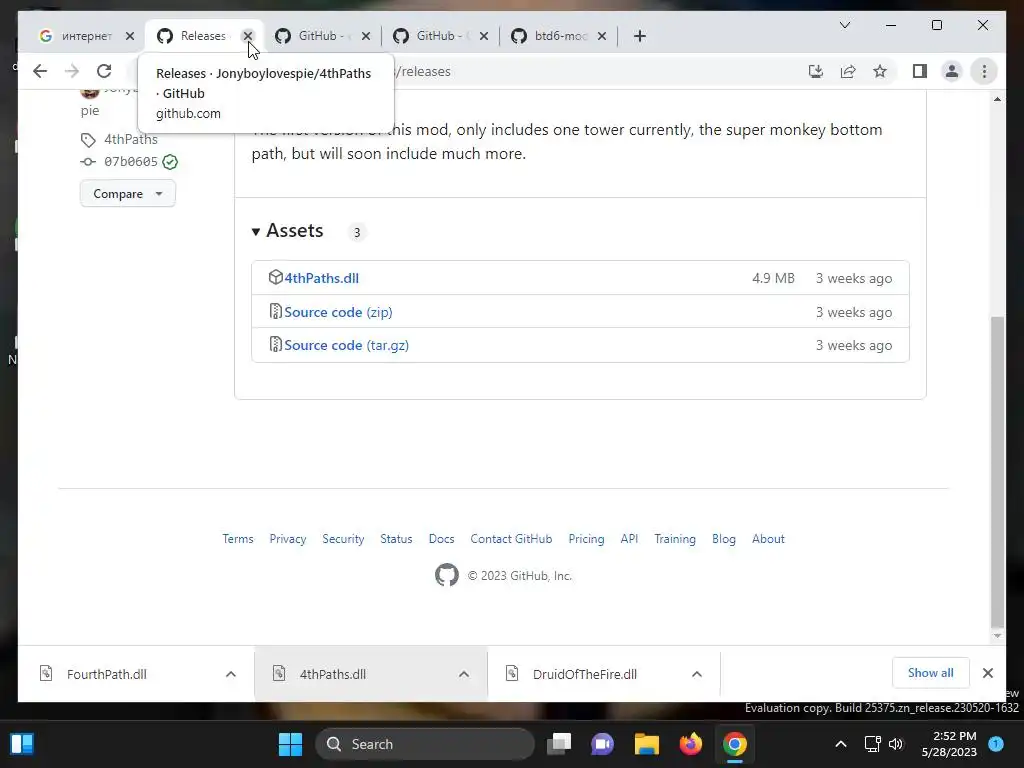Share this page via share icon
This screenshot has width=1024, height=768.
(848, 71)
